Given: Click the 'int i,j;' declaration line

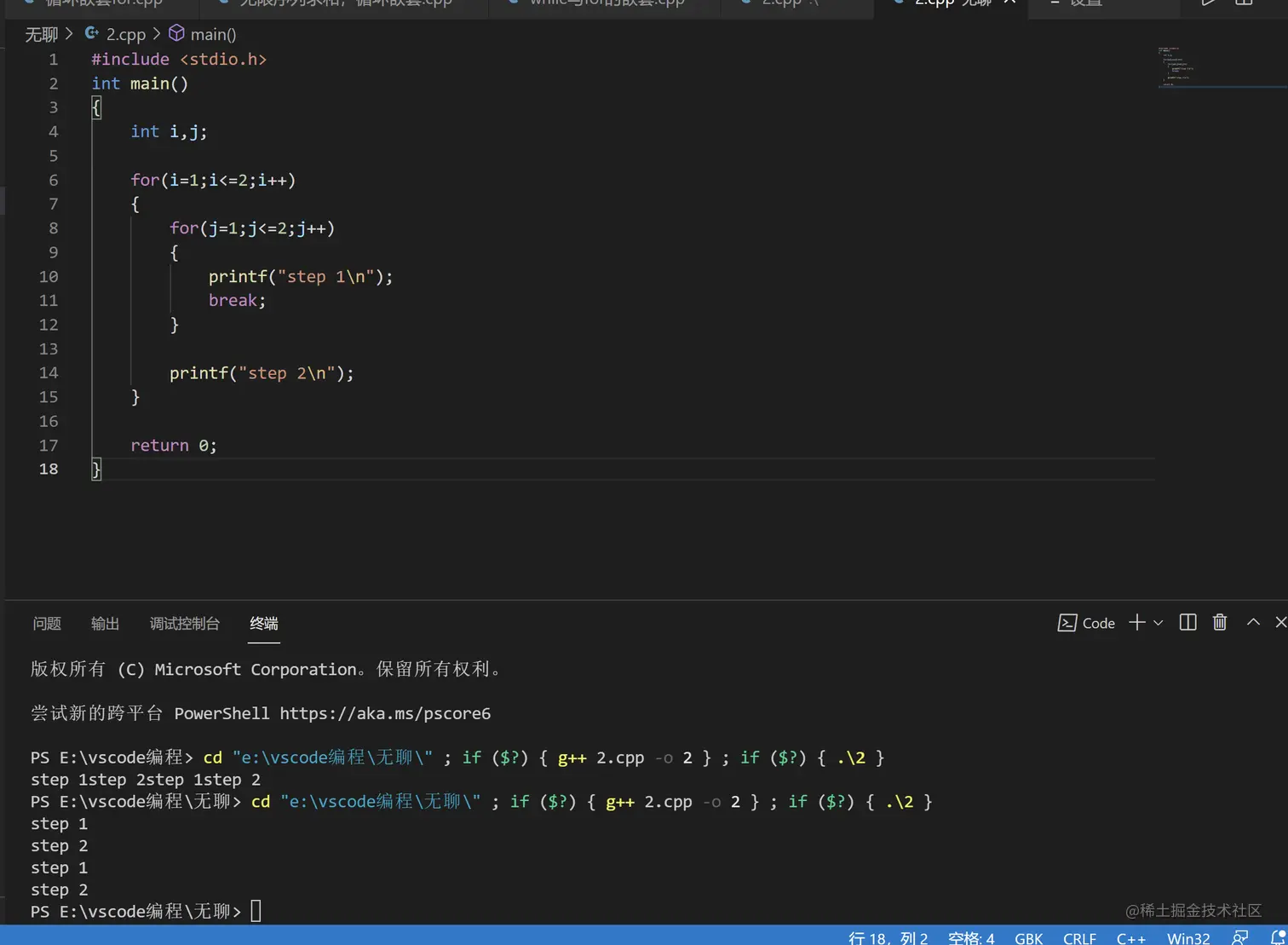Looking at the screenshot, I should click(x=169, y=131).
